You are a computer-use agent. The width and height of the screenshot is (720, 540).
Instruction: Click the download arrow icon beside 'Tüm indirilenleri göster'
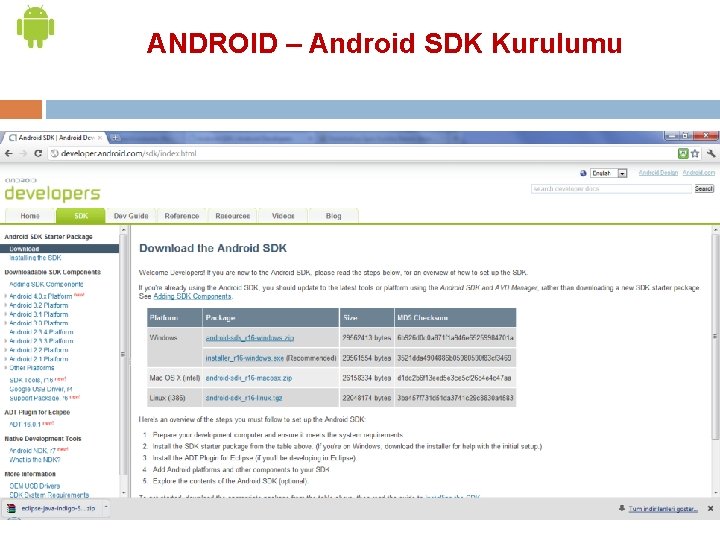[x=622, y=508]
